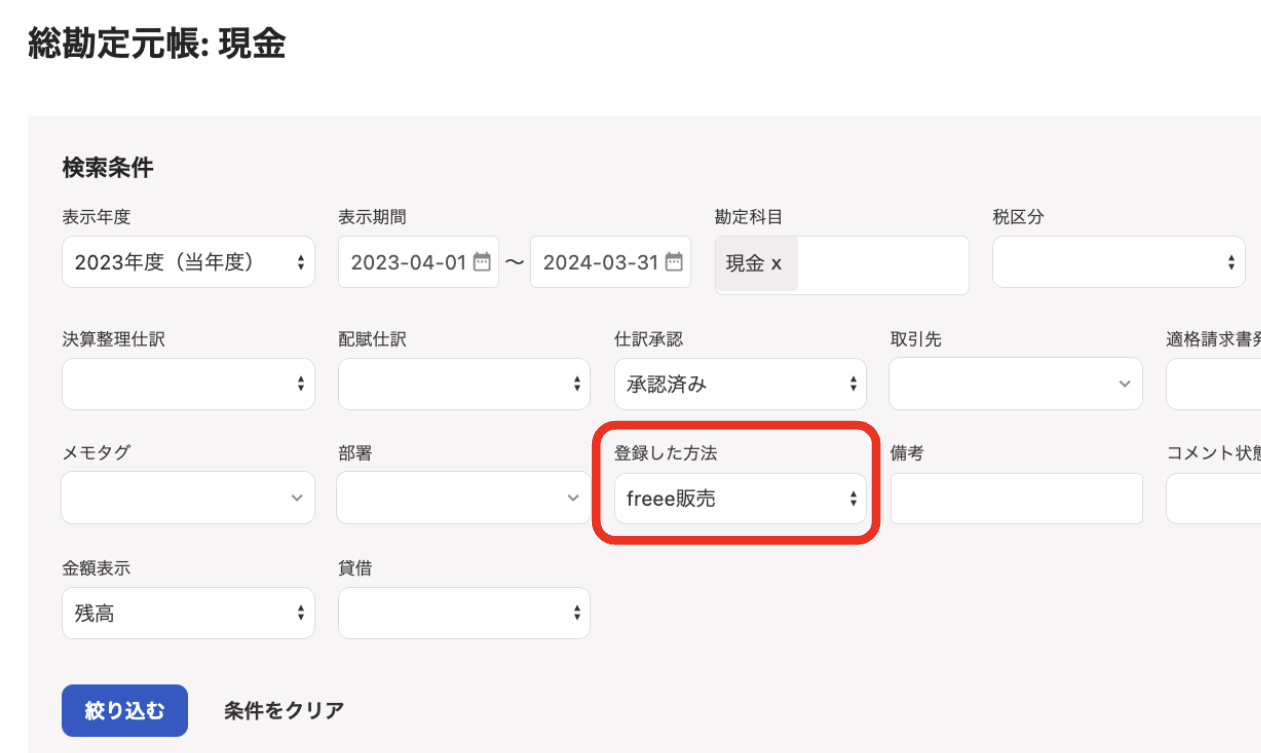Expand the 取引先 combo box
1261x753 pixels.
point(1015,383)
